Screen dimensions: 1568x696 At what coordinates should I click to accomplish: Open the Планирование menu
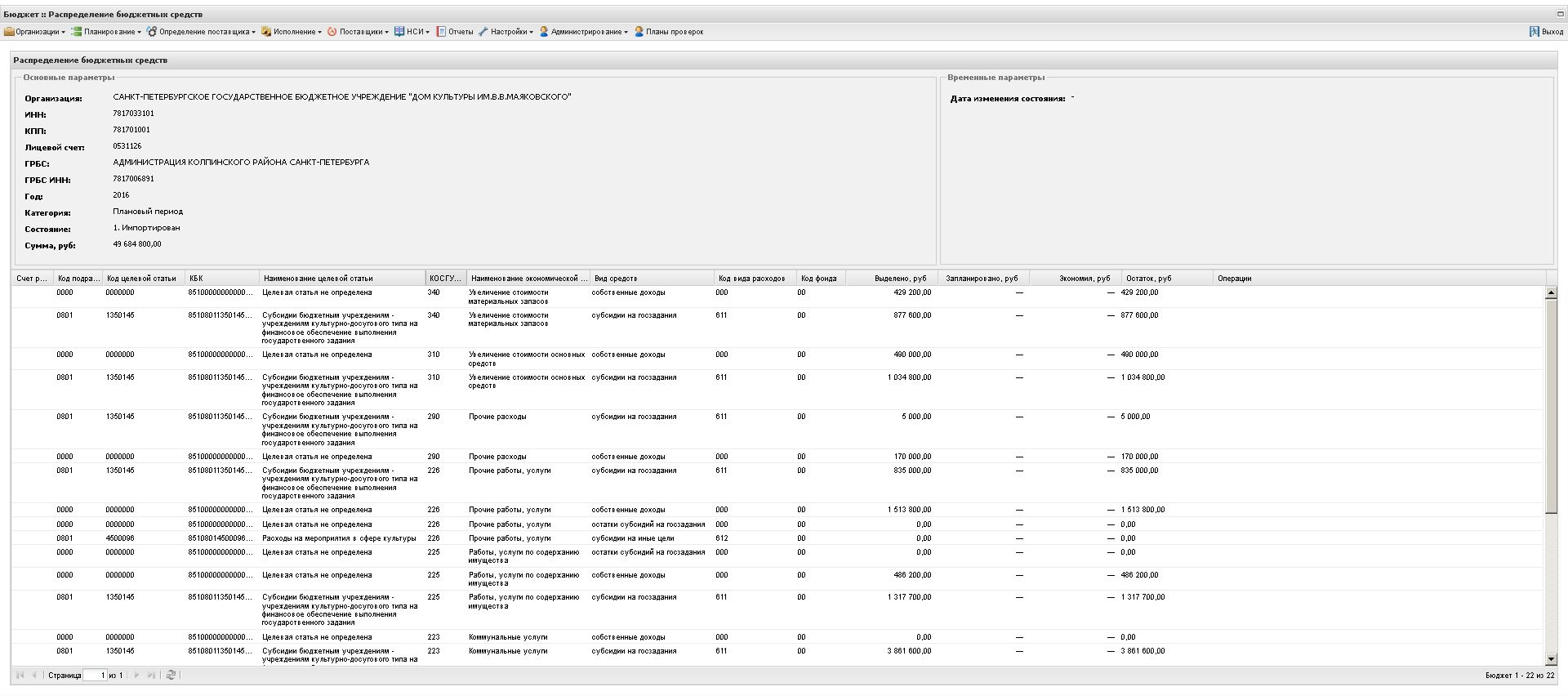point(106,32)
